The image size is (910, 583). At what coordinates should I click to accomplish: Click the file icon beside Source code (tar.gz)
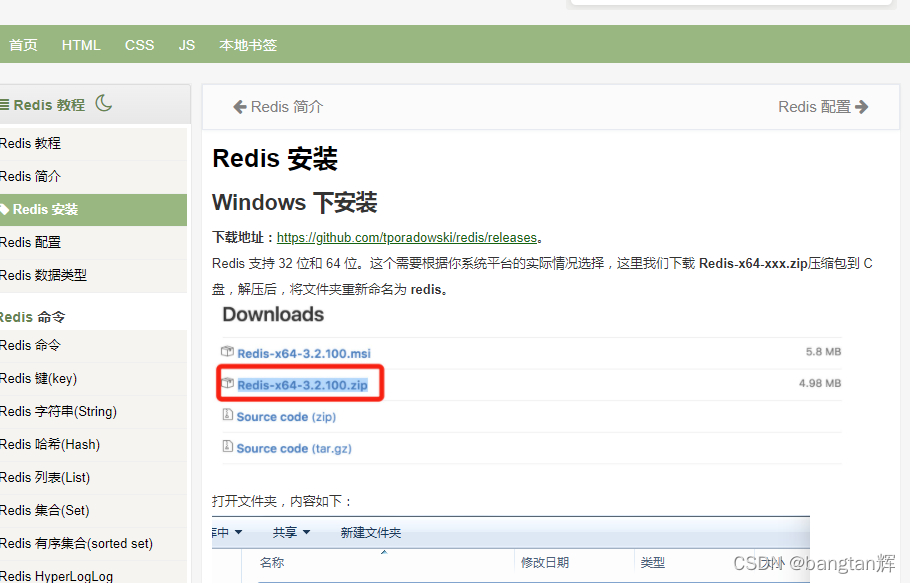[x=228, y=446]
